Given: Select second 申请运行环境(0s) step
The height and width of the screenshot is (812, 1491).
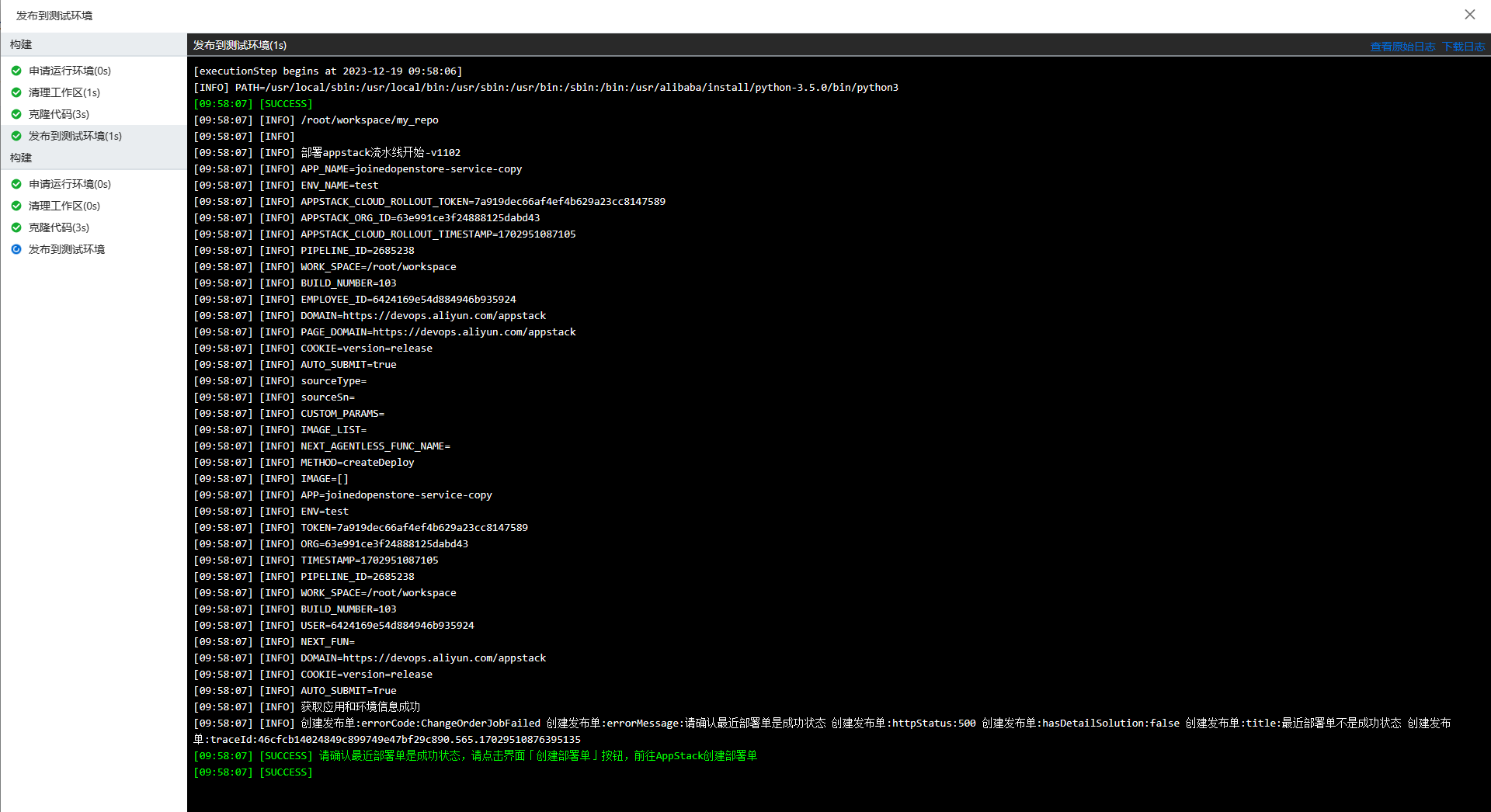Looking at the screenshot, I should (70, 184).
